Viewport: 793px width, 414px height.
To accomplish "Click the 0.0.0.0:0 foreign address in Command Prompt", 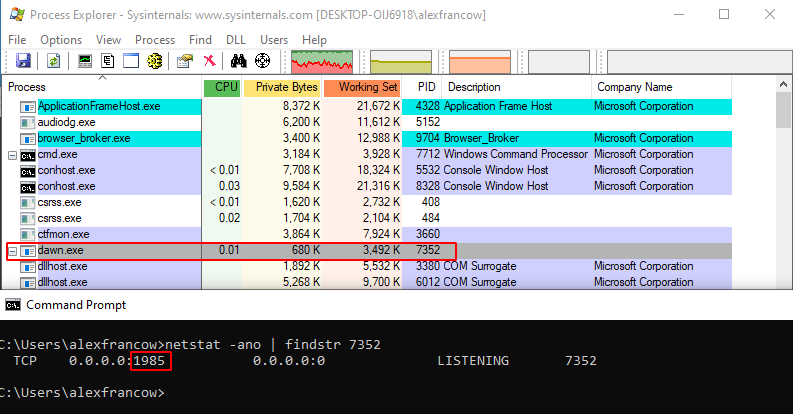I will pyautogui.click(x=289, y=360).
